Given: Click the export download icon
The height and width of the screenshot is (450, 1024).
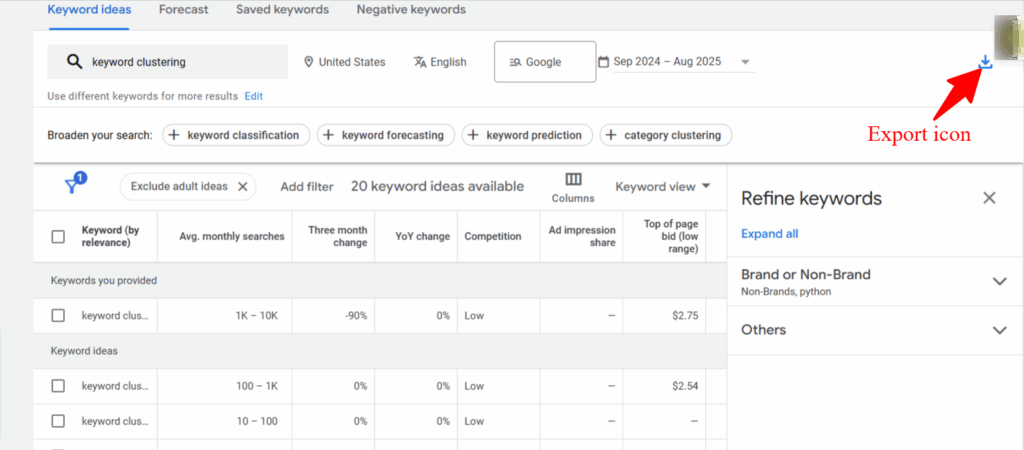Looking at the screenshot, I should click(985, 62).
